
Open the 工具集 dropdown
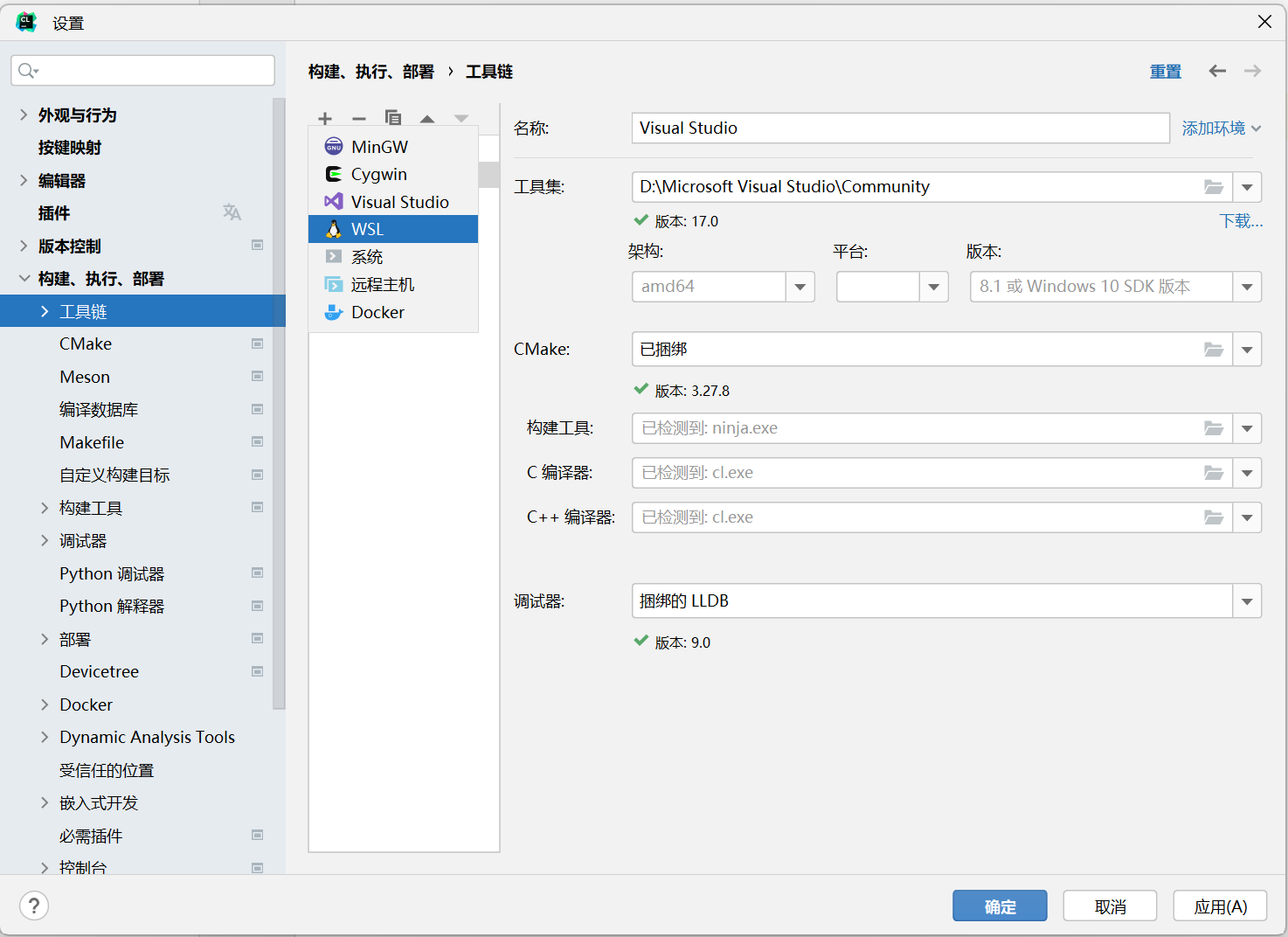pyautogui.click(x=1247, y=187)
